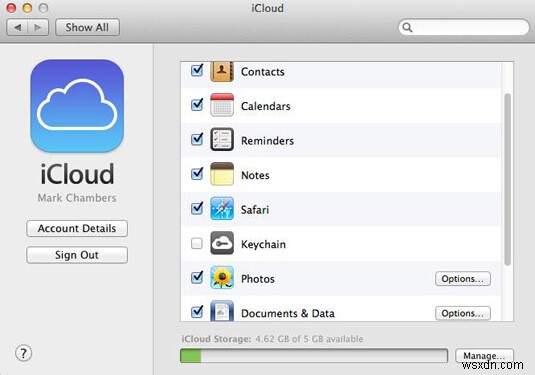This screenshot has height=375, width=535.
Task: Click the iCloud storage usage bar
Action: point(314,356)
